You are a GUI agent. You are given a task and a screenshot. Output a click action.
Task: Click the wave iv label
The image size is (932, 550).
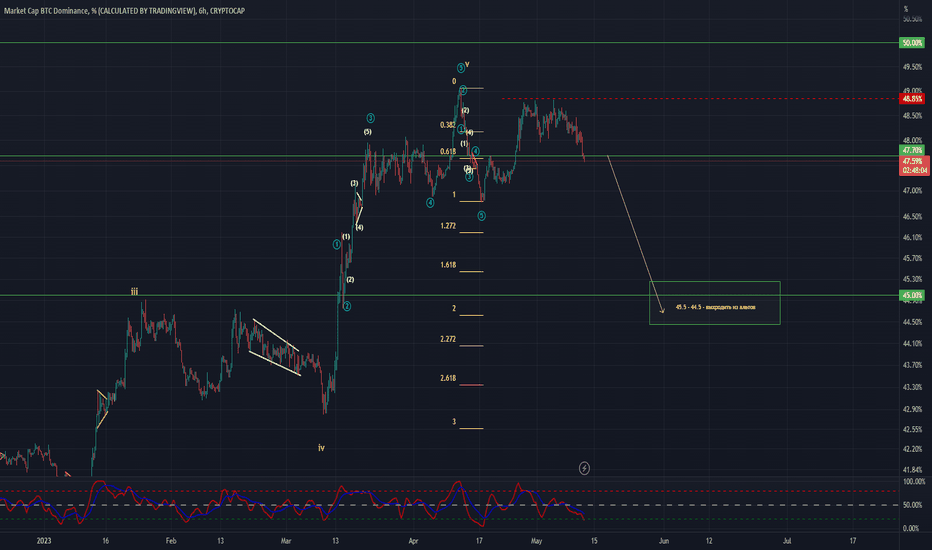click(x=321, y=448)
